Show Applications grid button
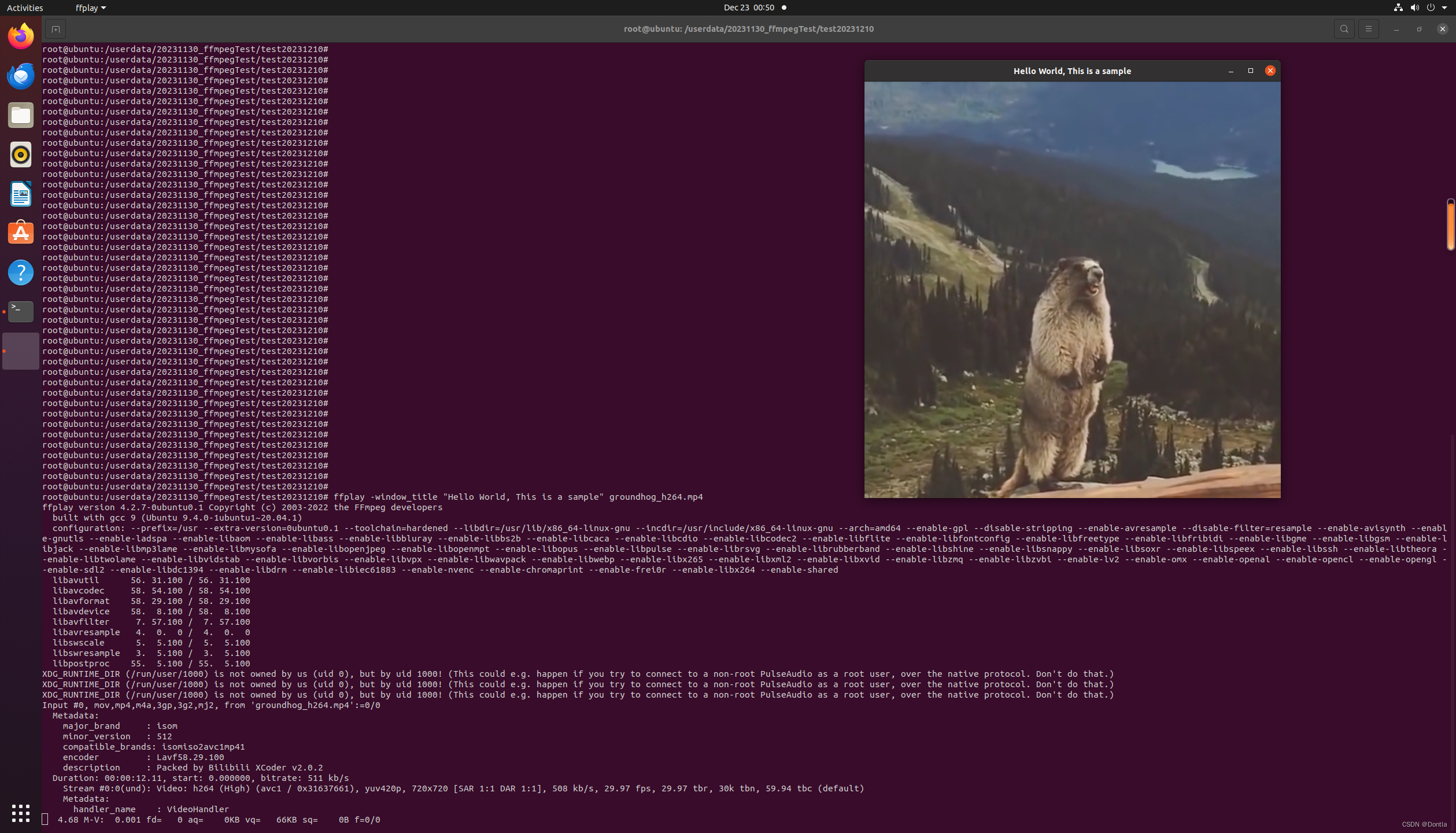The image size is (1456, 833). click(x=21, y=813)
